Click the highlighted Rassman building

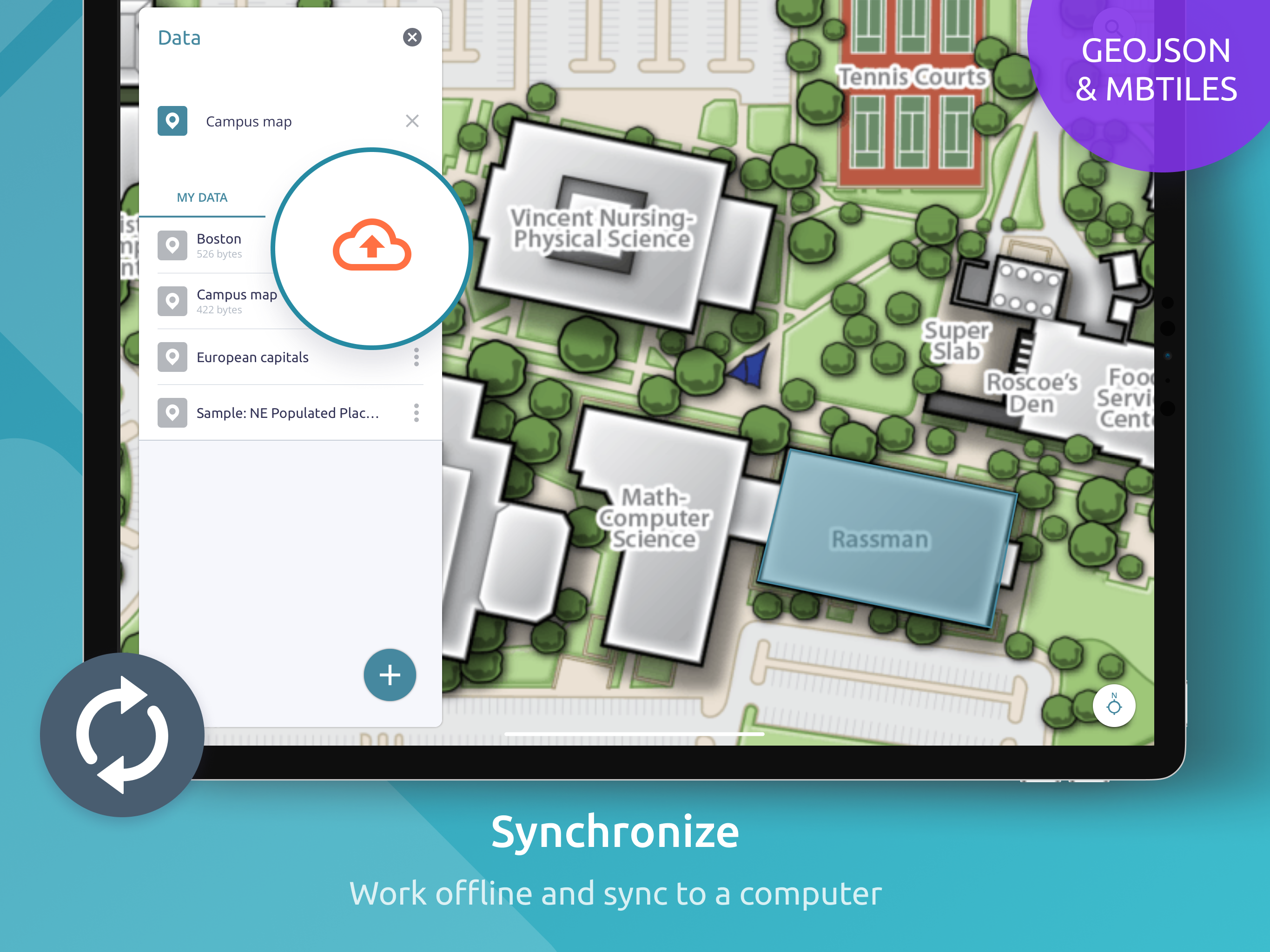click(880, 540)
